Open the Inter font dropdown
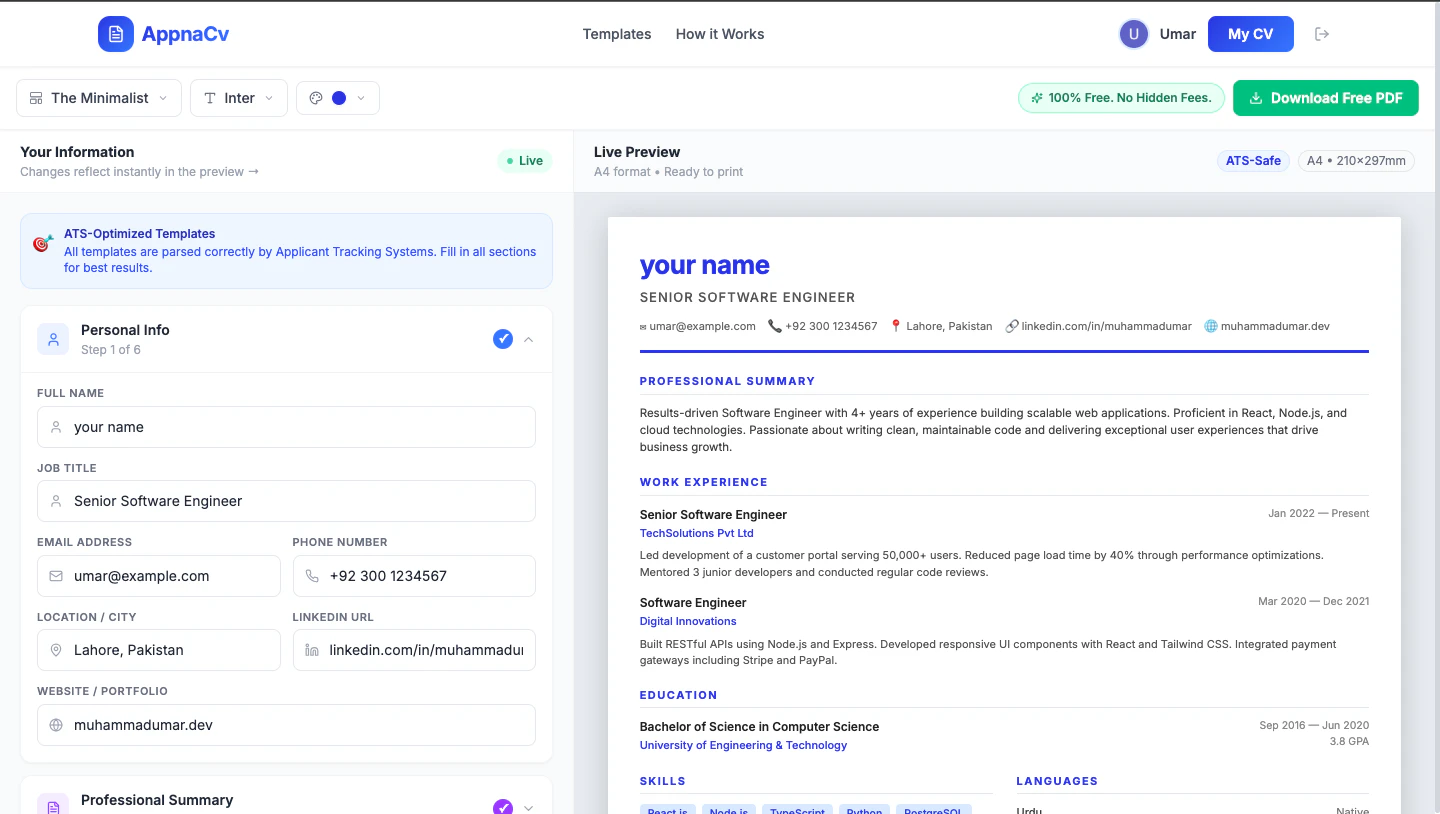 tap(239, 98)
